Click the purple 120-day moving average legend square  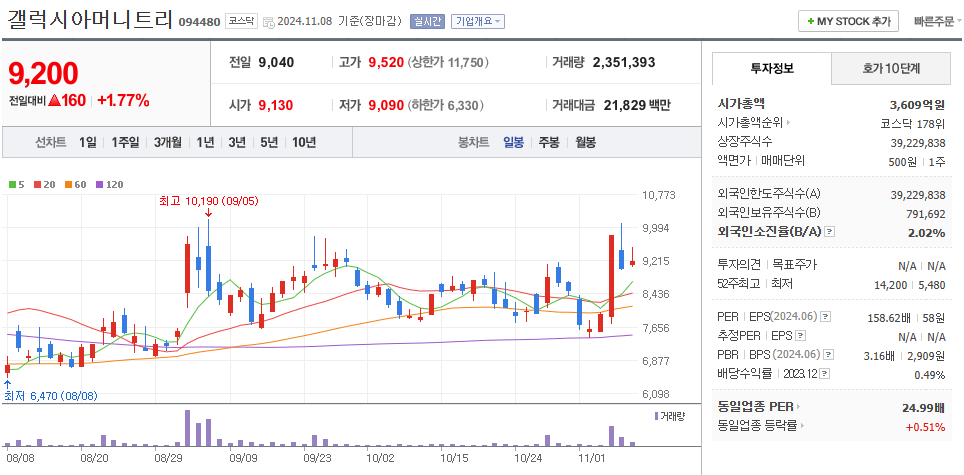point(100,184)
